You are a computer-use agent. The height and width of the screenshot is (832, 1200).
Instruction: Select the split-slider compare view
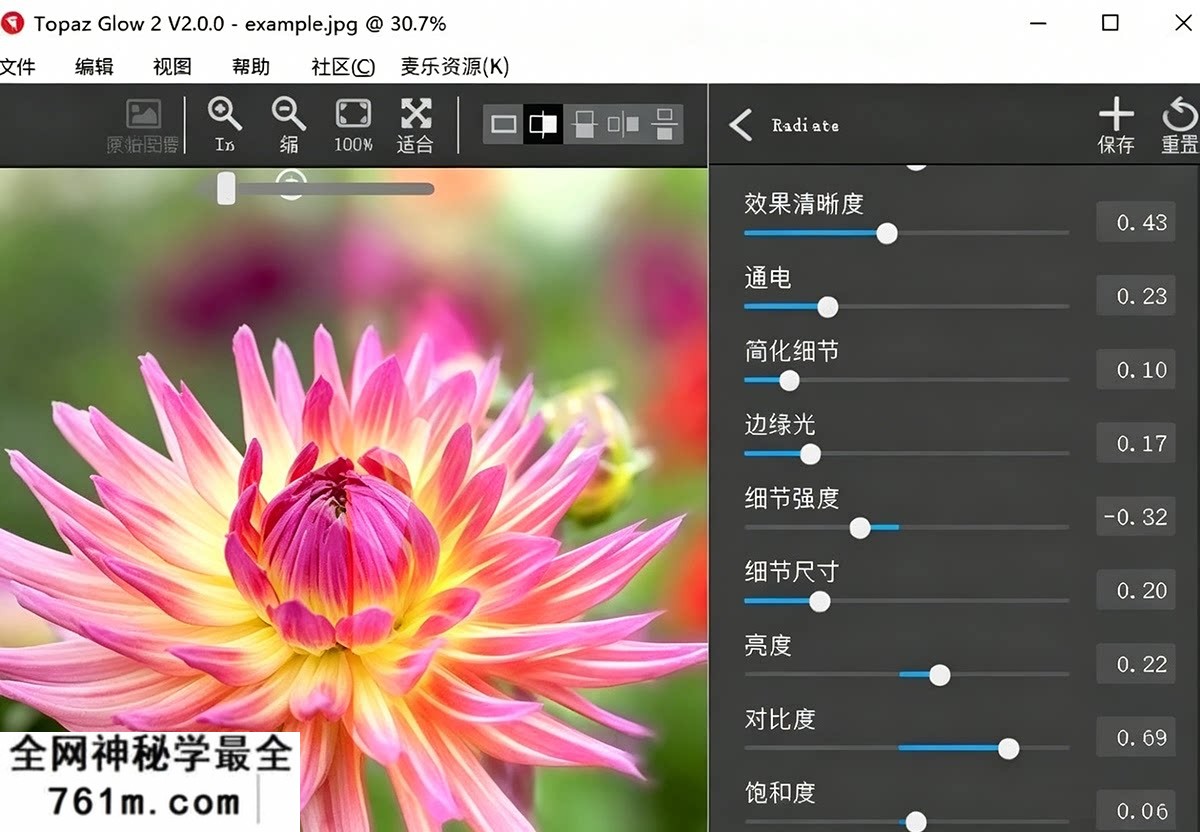click(543, 125)
